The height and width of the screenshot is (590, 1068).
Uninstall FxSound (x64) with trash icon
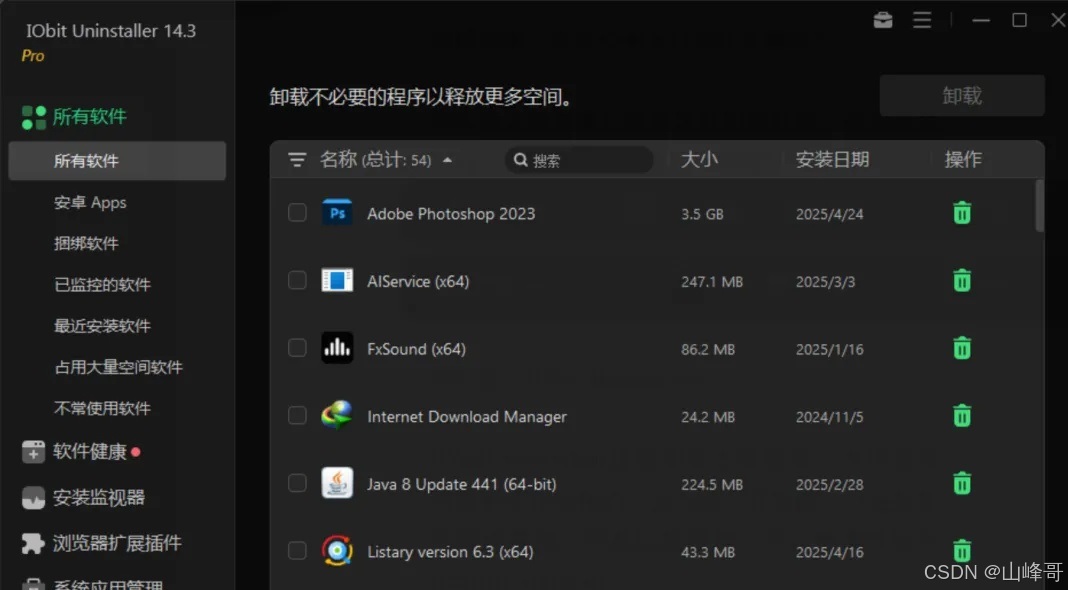(962, 347)
